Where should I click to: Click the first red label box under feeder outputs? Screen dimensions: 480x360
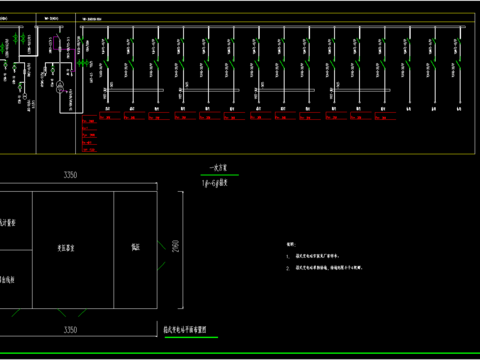[110, 116]
